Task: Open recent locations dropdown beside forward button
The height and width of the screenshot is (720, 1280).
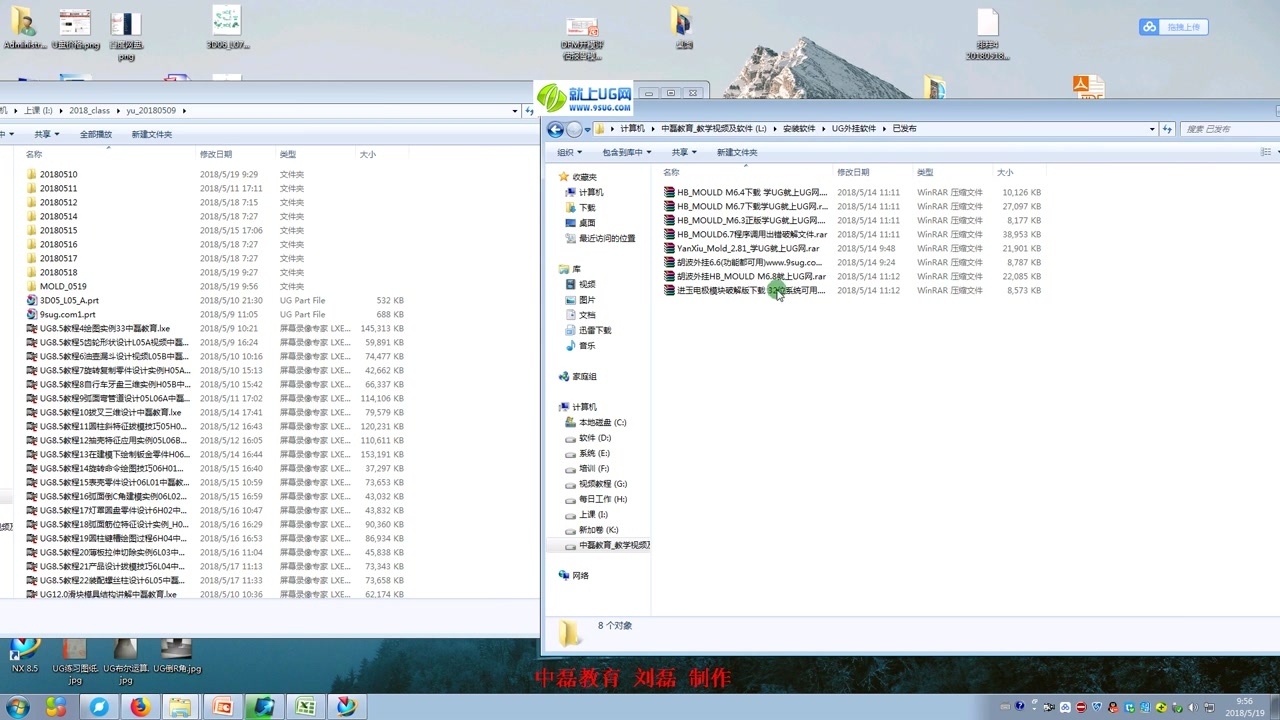Action: [x=587, y=129]
